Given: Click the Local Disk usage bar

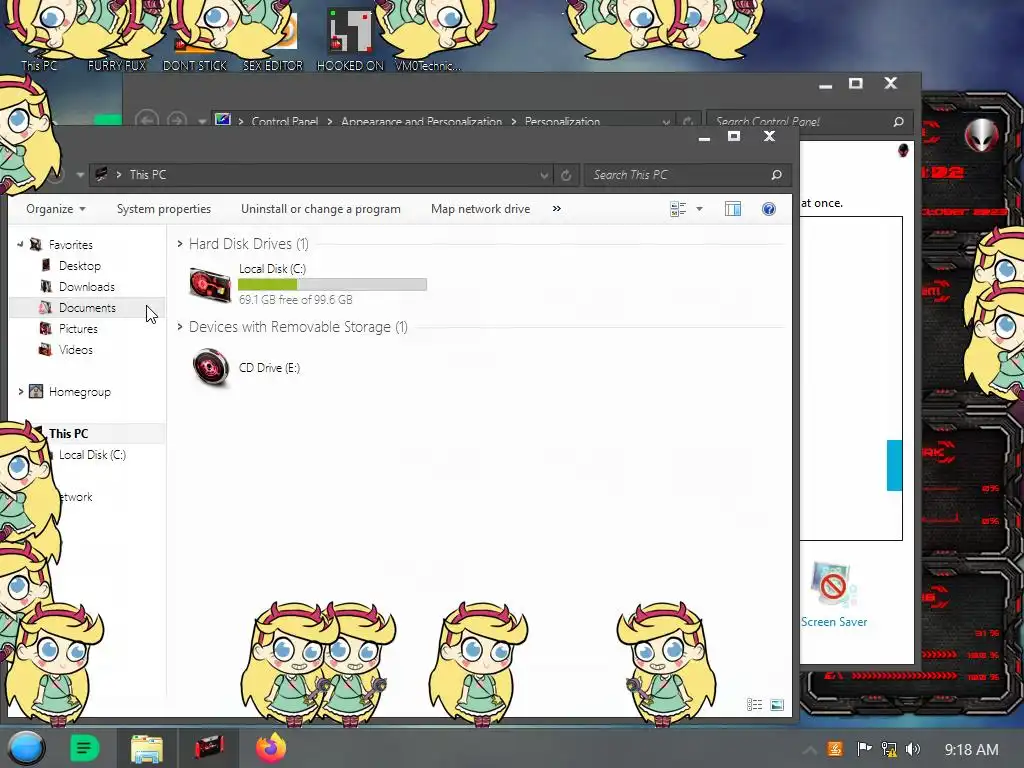Looking at the screenshot, I should click(x=332, y=284).
